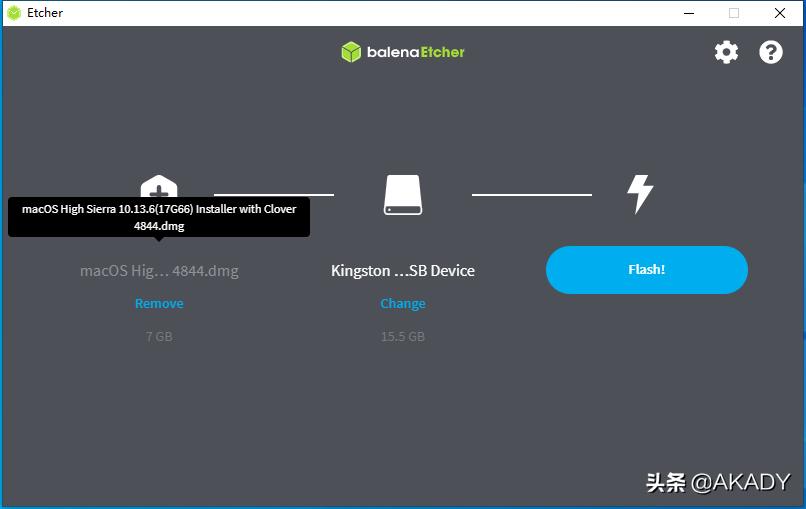
Task: Click the balenaEtcher logo
Action: coord(402,52)
